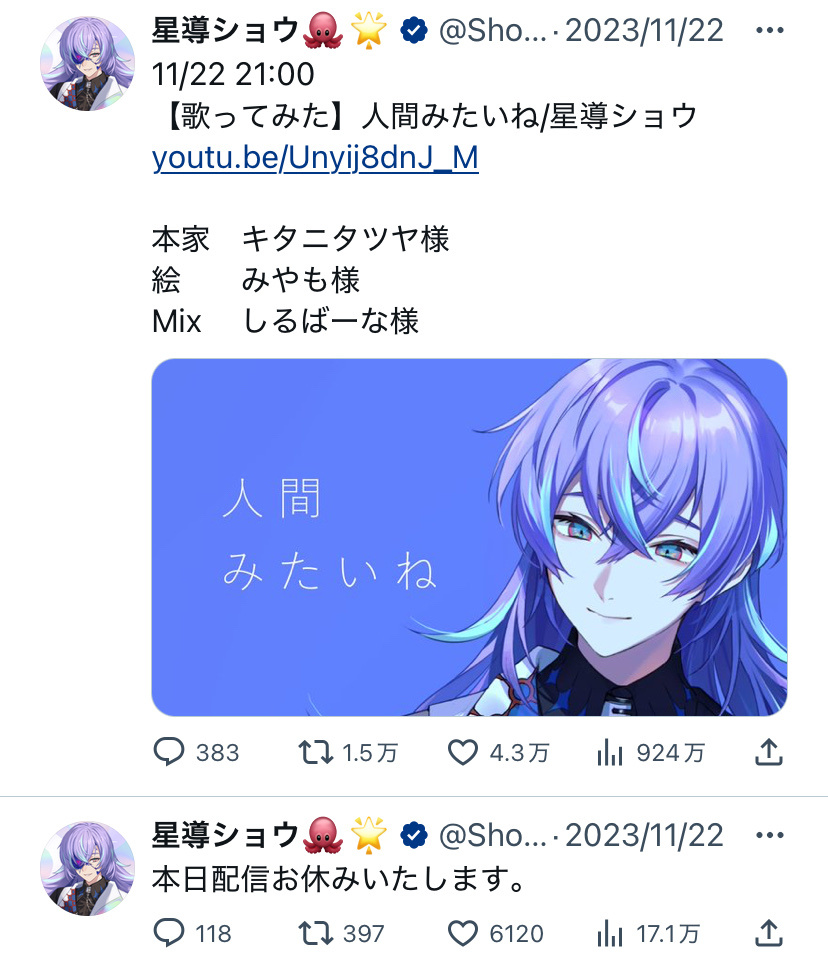Like the tweet with 4.3万 likes

pos(462,752)
